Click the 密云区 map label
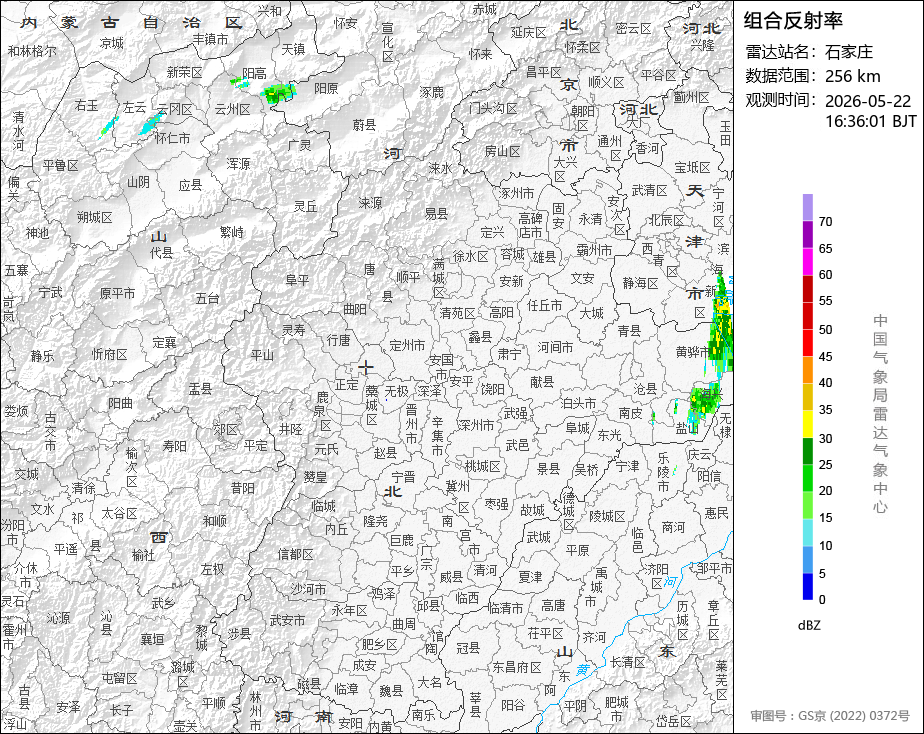924x734 pixels. point(633,28)
